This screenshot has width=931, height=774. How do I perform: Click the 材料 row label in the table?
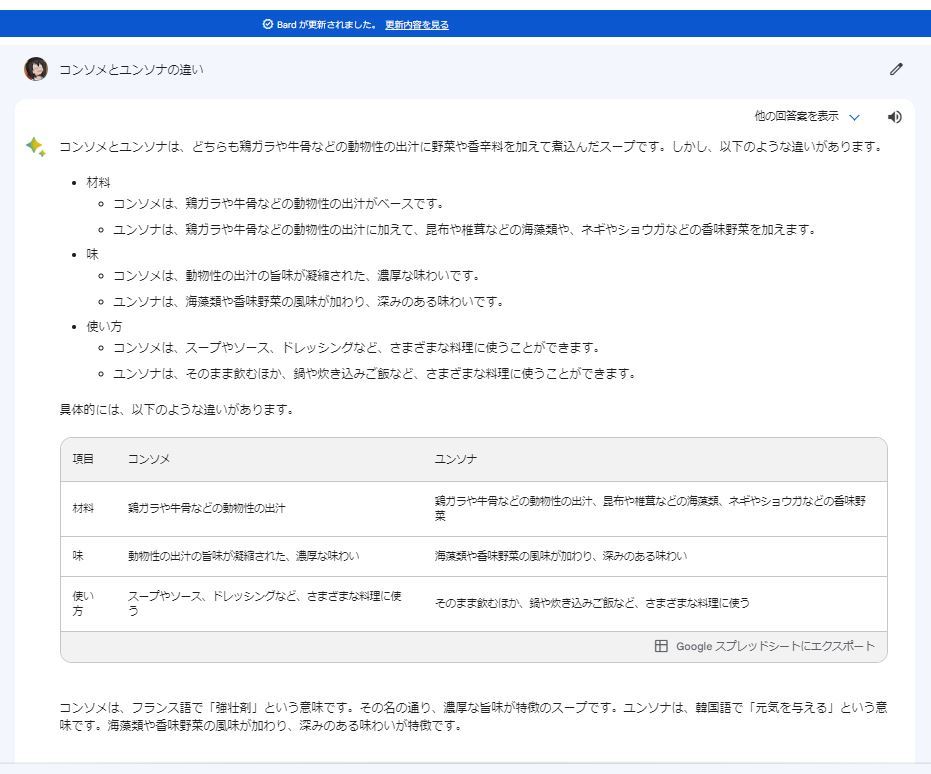(83, 508)
